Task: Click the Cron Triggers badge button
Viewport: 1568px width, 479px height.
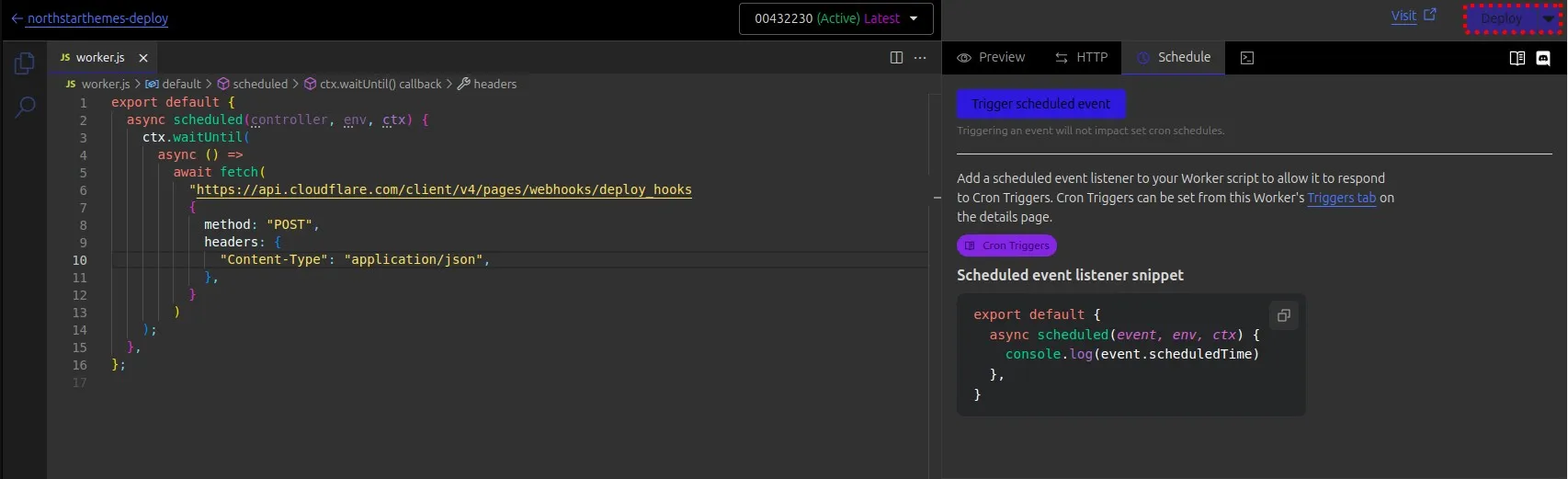Action: [x=1006, y=245]
